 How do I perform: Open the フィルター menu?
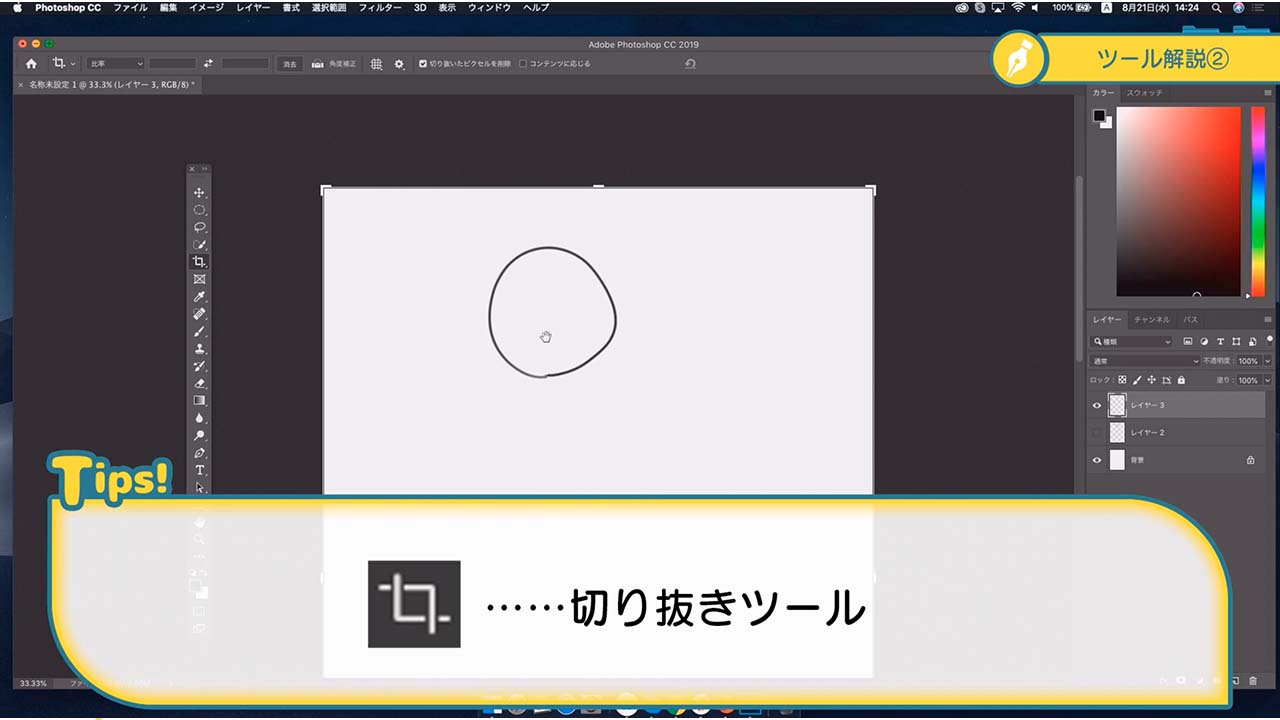coord(380,7)
